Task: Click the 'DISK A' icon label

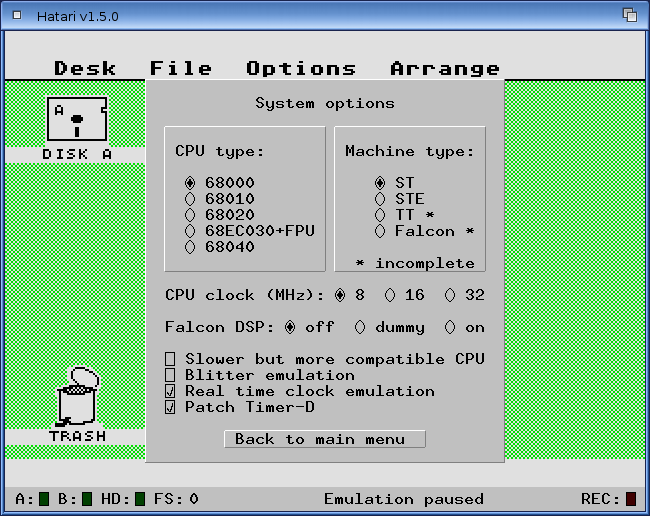Action: point(77,155)
